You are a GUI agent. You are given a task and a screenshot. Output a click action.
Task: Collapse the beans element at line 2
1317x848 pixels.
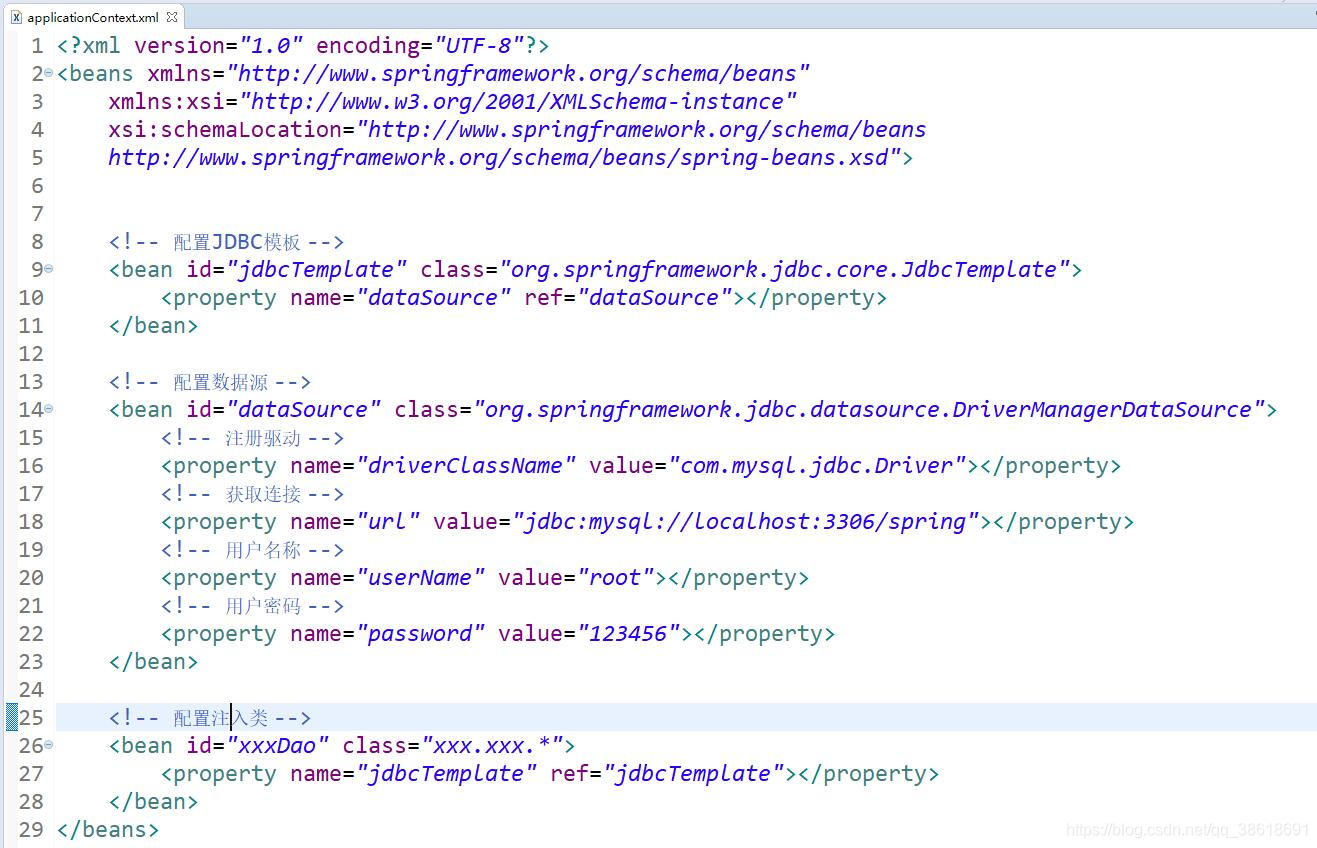tap(49, 74)
